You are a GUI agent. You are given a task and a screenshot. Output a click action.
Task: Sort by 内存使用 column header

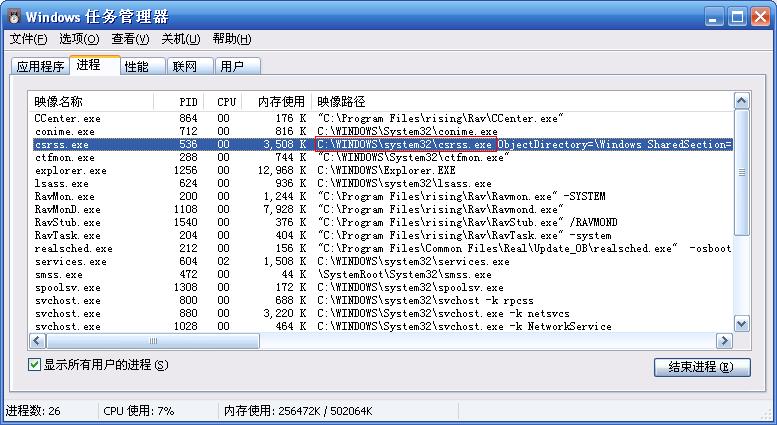pyautogui.click(x=277, y=102)
